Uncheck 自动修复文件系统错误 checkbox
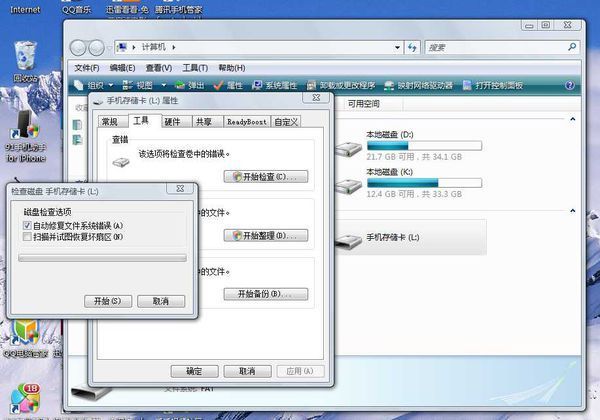 click(27, 226)
